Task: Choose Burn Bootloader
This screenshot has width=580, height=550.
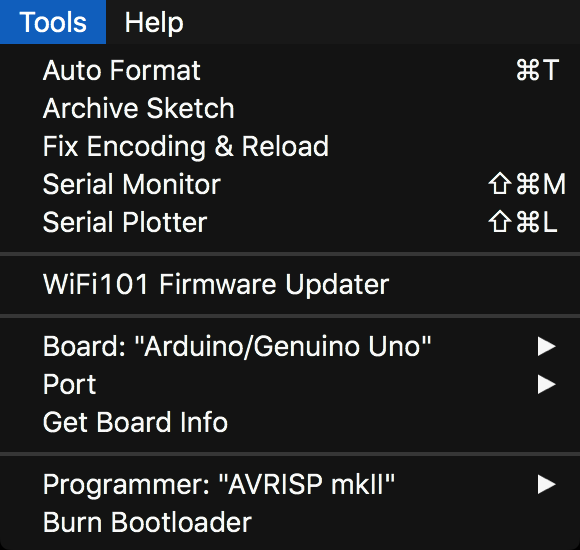Action: point(290,522)
